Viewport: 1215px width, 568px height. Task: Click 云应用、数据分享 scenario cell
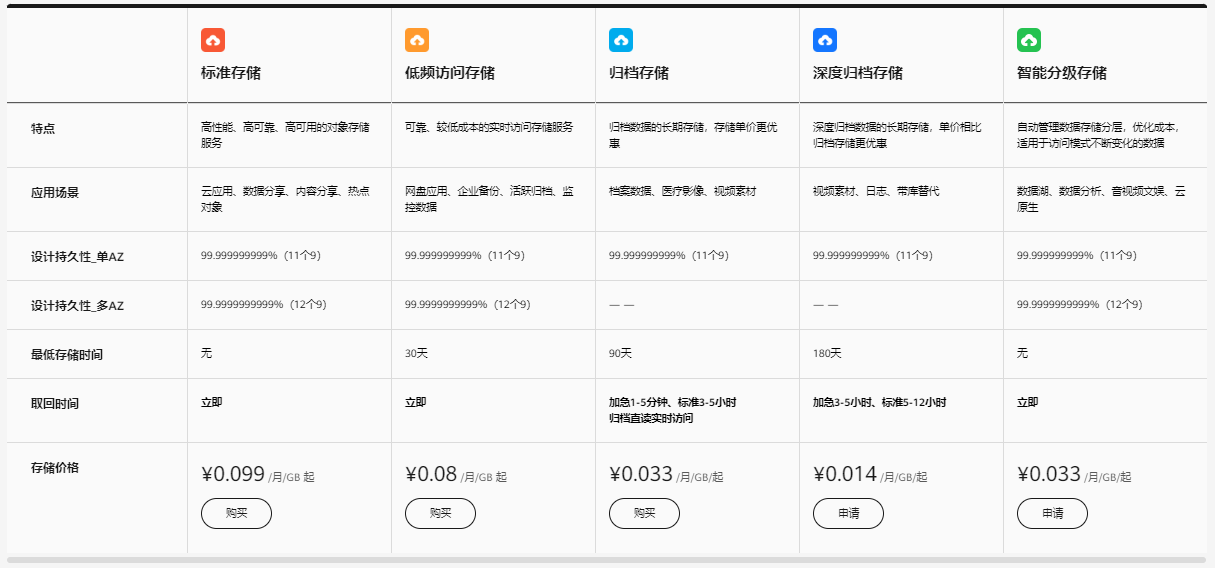click(x=285, y=199)
